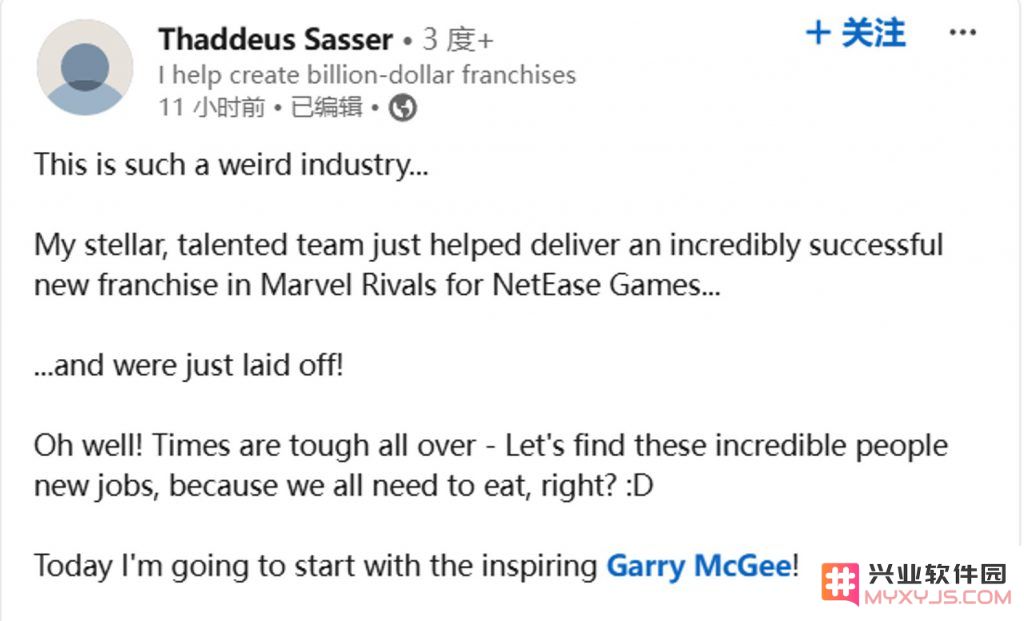1024x621 pixels.
Task: Click the MYXYJS.COM watermark text
Action: (x=938, y=597)
